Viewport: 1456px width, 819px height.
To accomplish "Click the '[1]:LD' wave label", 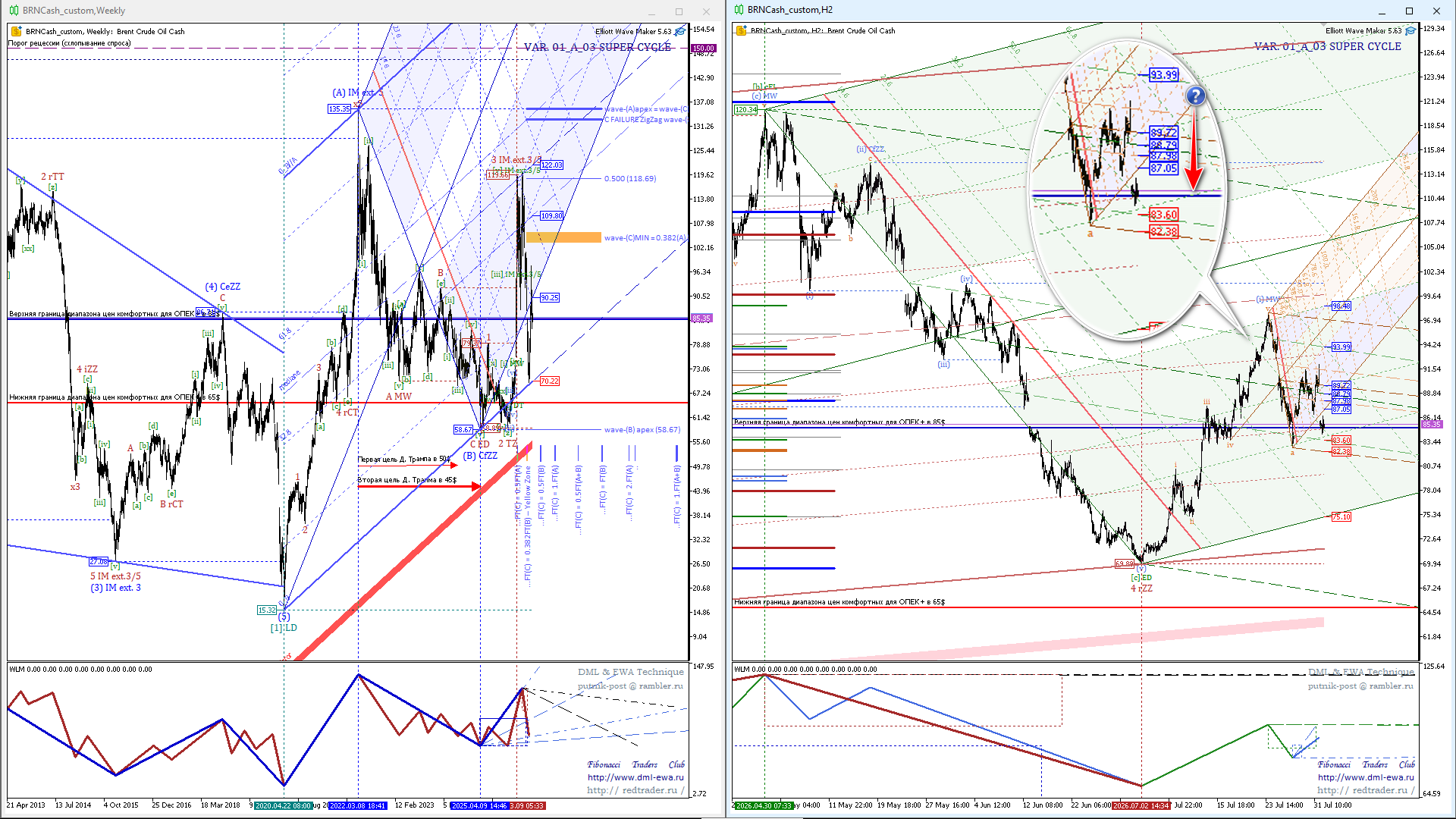I will pos(284,628).
